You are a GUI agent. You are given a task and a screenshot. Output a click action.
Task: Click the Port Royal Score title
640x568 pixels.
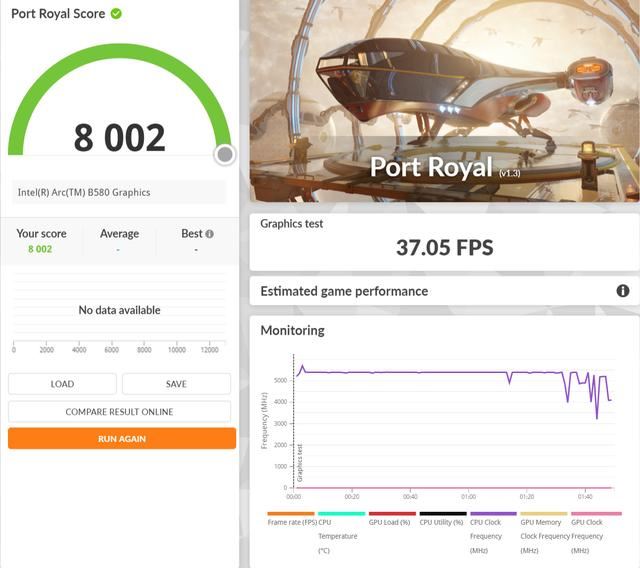point(58,14)
